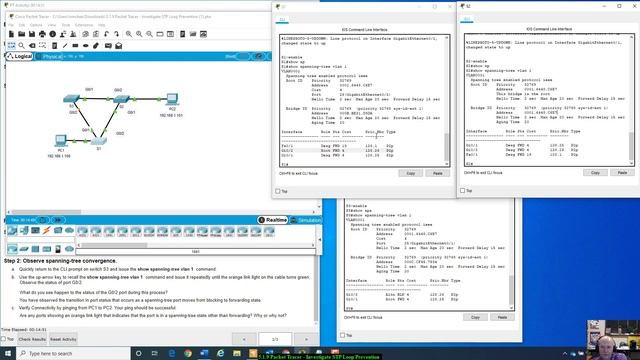This screenshot has width=640, height=360.
Task: Click the Paste clipboard icon in toolbar
Action: (x=96, y=34)
